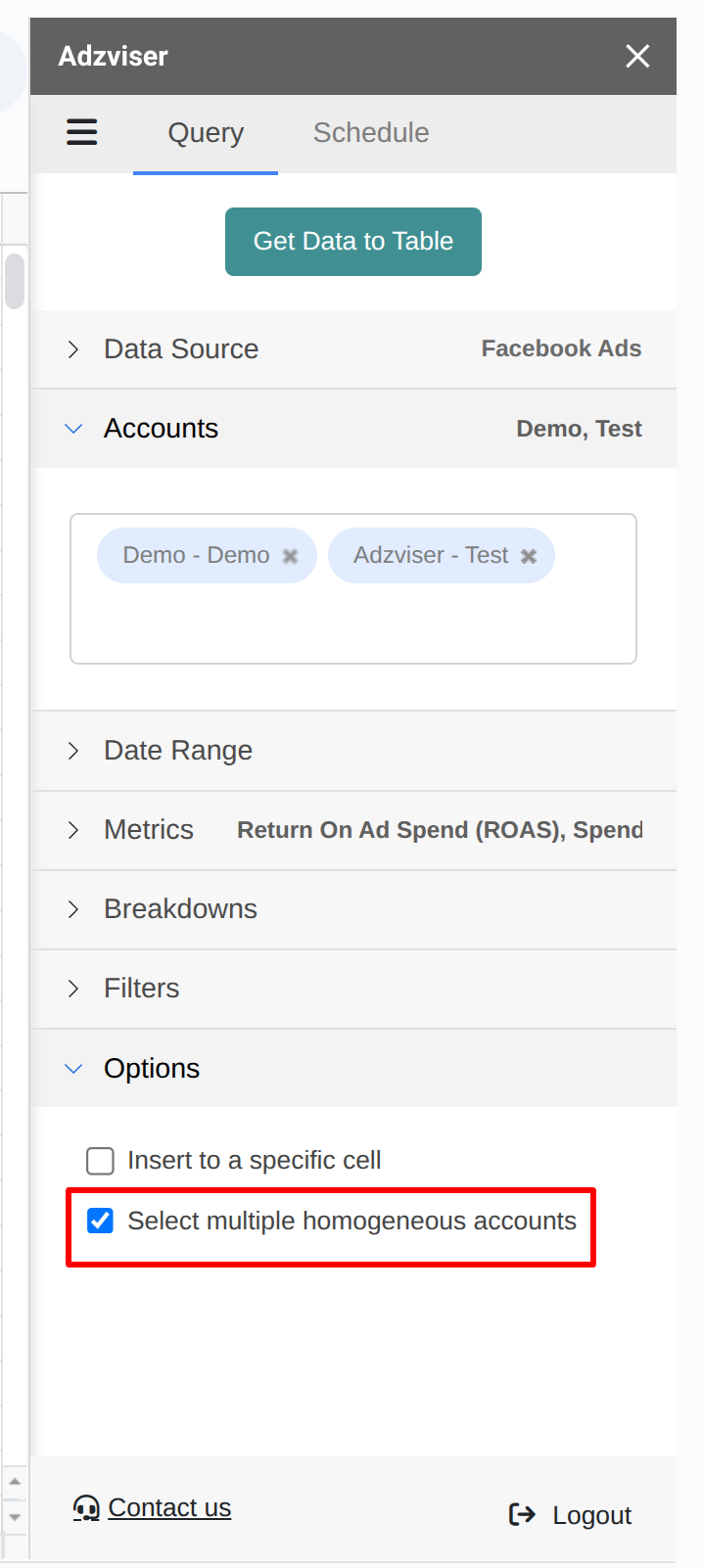Click the Demo, Test accounts summary
The width and height of the screenshot is (703, 1568).
(579, 429)
